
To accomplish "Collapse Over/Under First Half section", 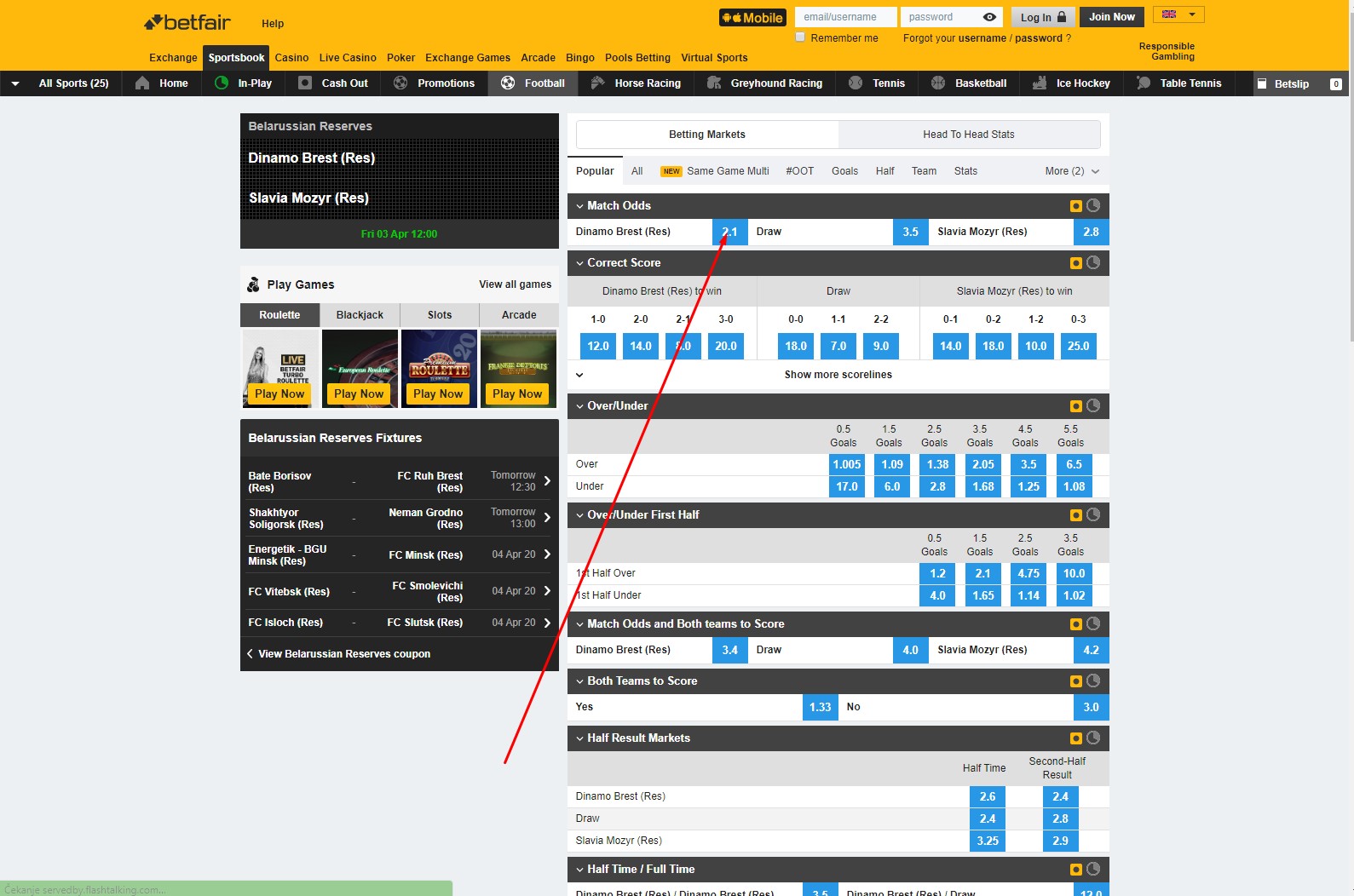I will (x=579, y=515).
